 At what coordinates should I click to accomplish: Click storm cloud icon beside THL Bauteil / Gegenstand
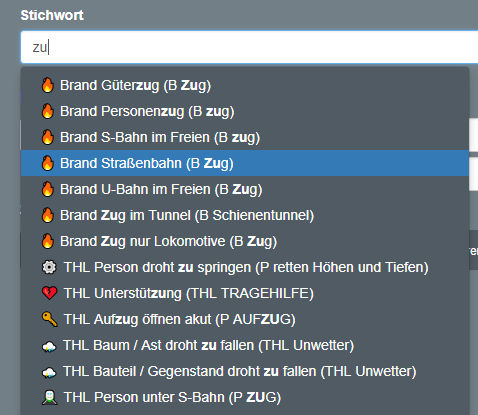(x=49, y=372)
